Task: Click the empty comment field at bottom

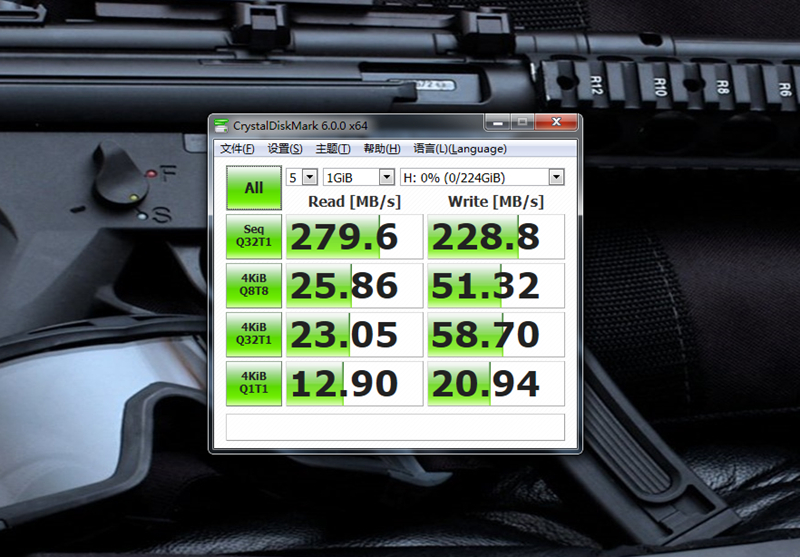Action: point(395,427)
